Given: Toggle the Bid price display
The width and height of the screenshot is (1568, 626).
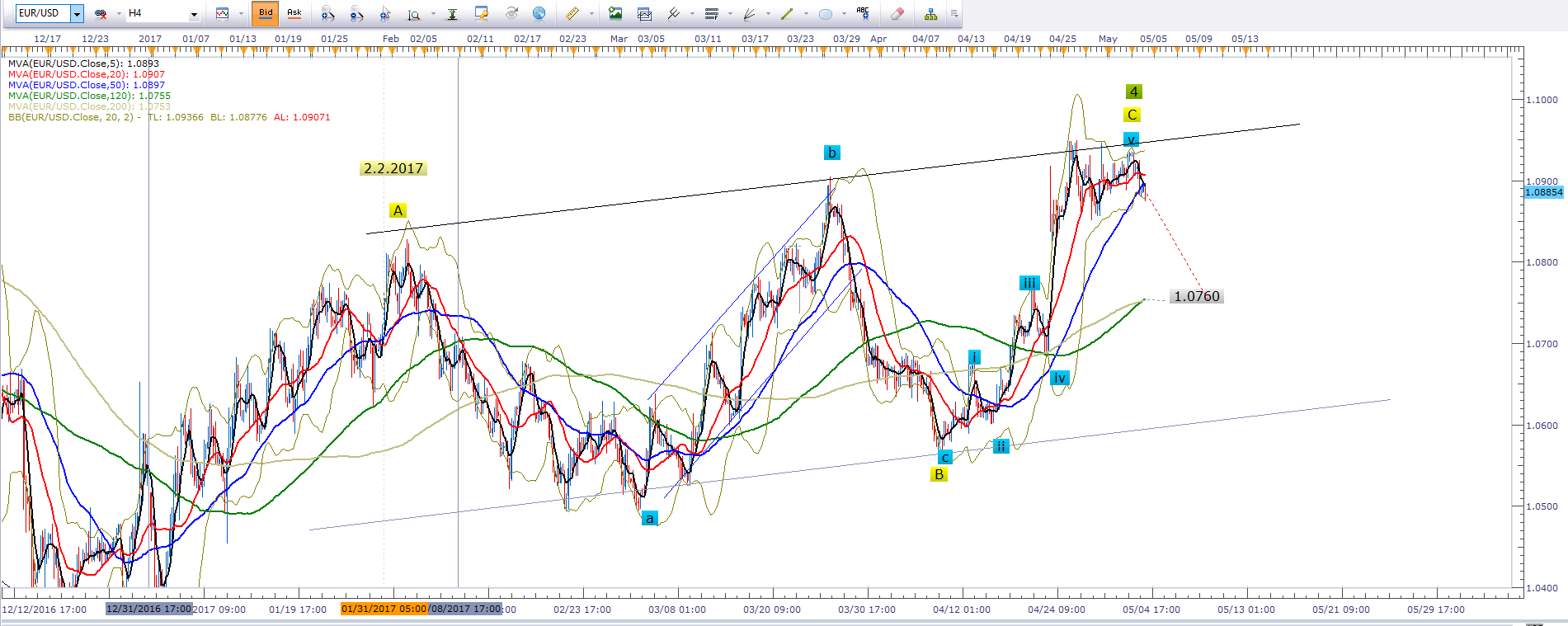Looking at the screenshot, I should (266, 13).
